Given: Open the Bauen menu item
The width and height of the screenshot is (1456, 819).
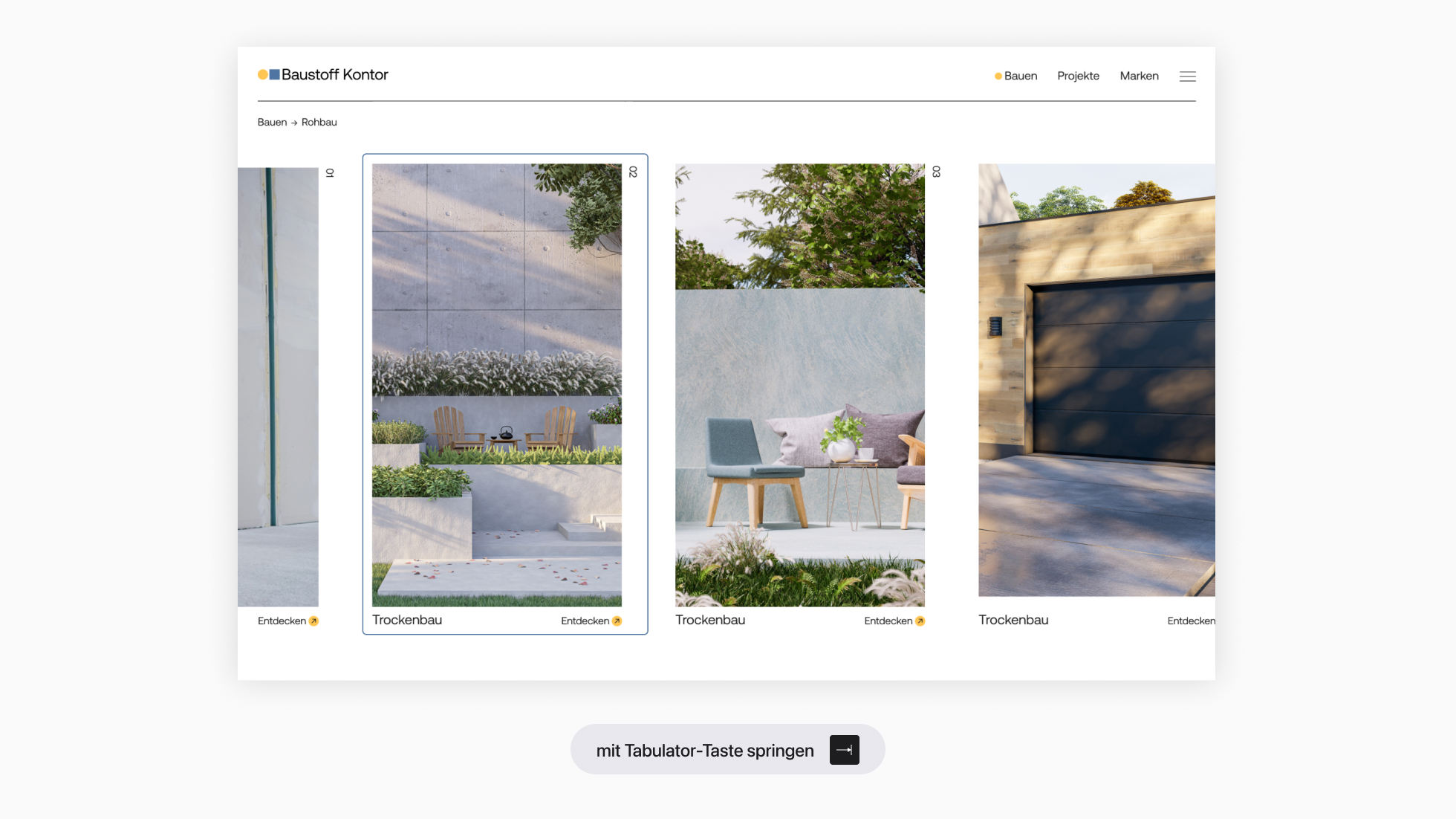Looking at the screenshot, I should pos(1020,76).
